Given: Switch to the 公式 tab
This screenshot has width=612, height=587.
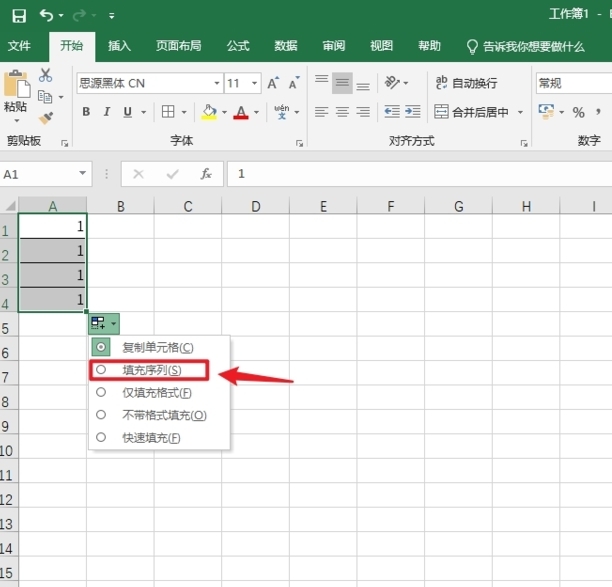Looking at the screenshot, I should pos(238,46).
